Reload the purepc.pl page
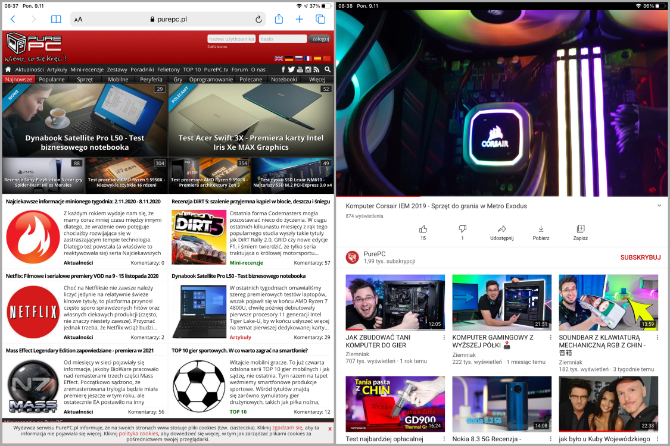Viewport: 670px width, 446px height. (x=258, y=19)
